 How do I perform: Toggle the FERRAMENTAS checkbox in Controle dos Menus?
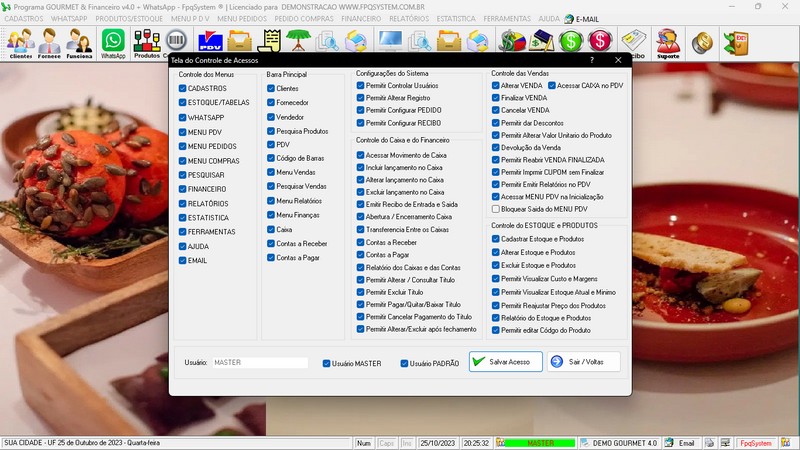pos(182,232)
